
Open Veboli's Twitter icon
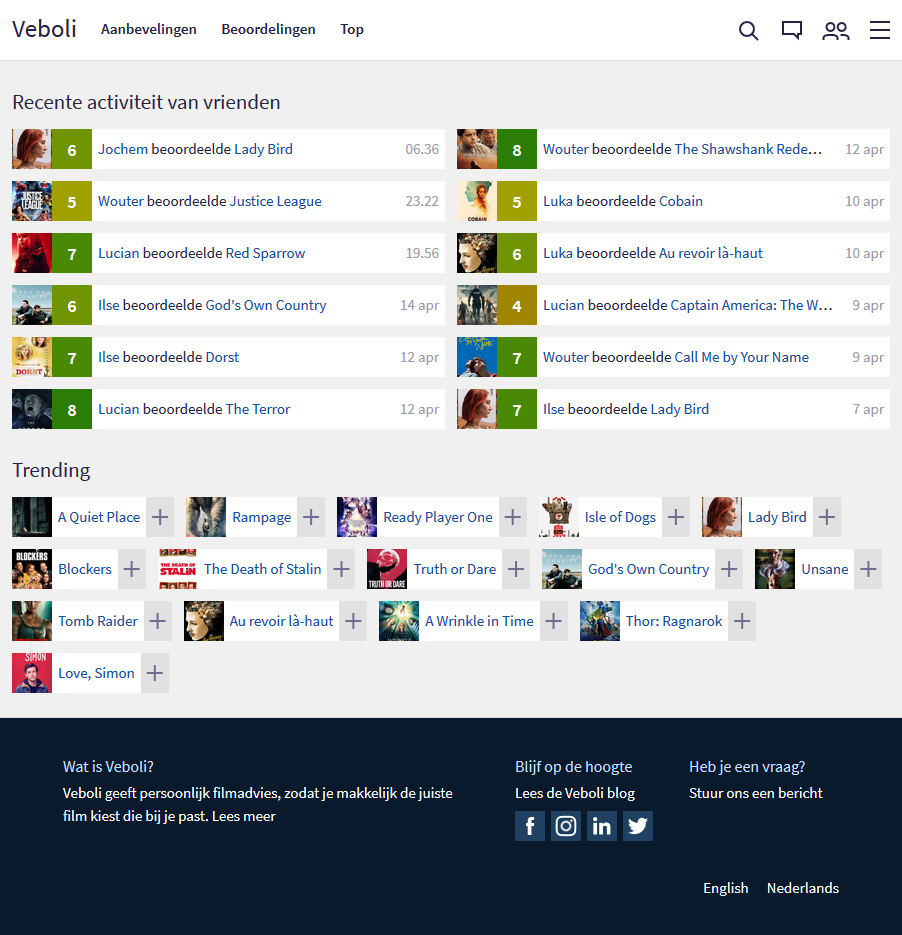point(638,826)
